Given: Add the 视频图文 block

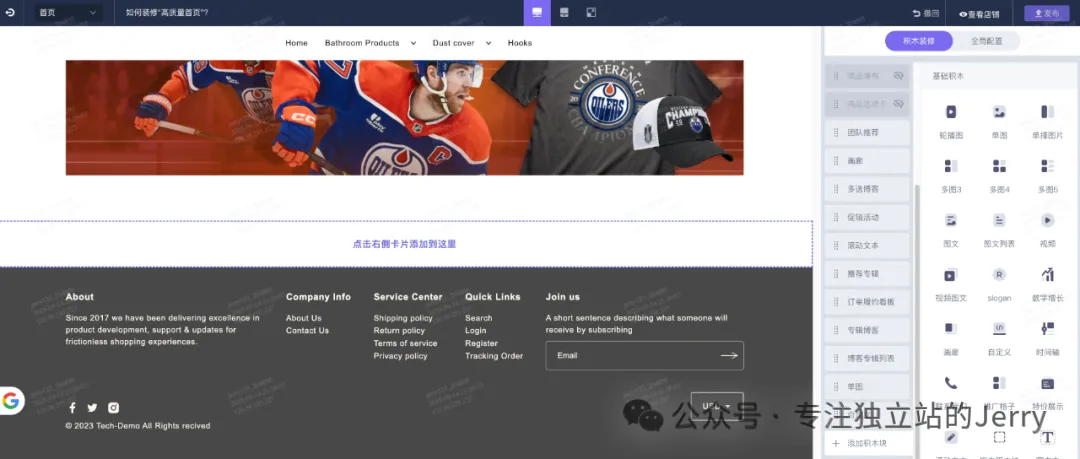Looking at the screenshot, I should (951, 283).
